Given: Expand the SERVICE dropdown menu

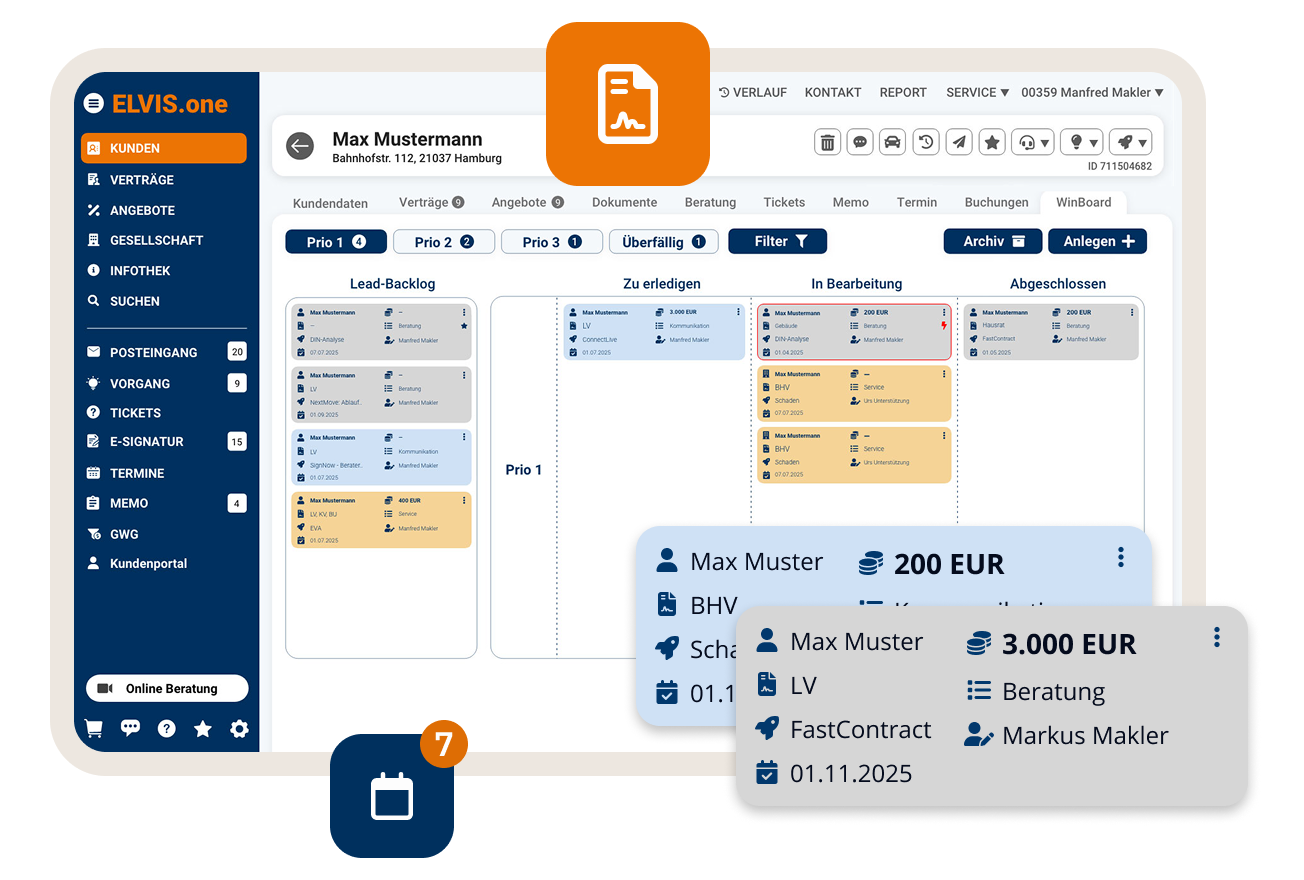Looking at the screenshot, I should pos(977,92).
